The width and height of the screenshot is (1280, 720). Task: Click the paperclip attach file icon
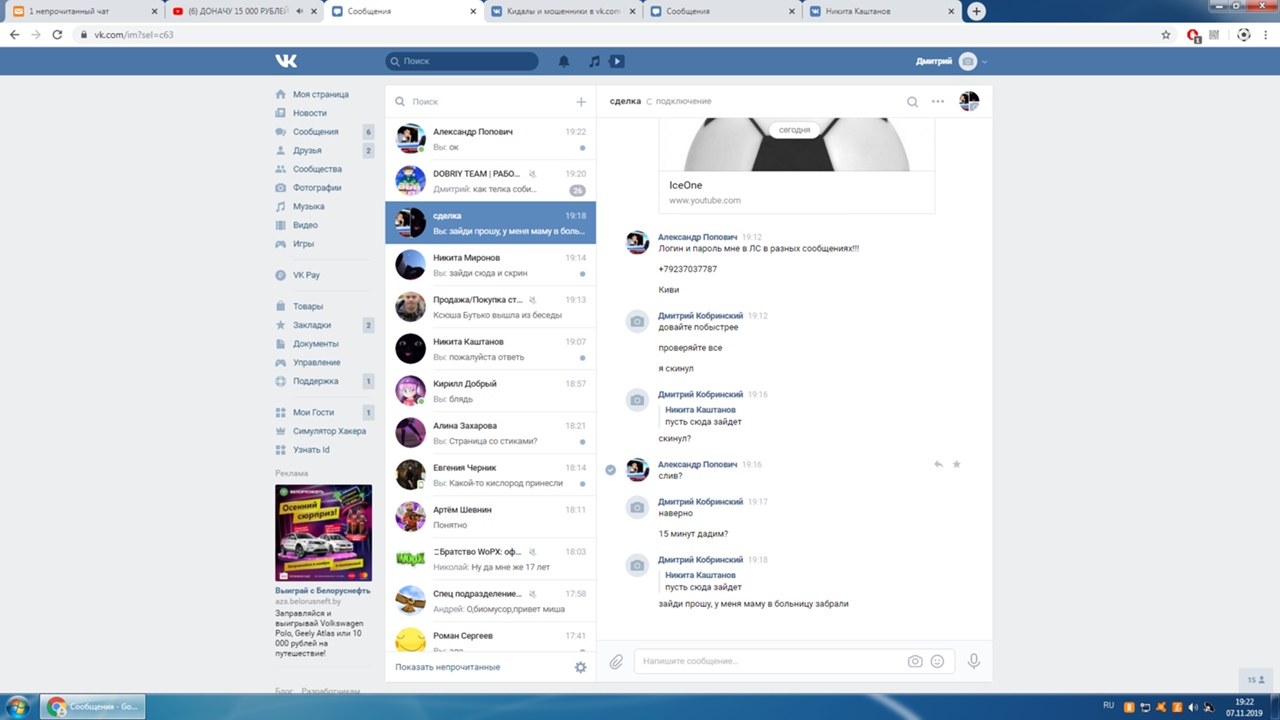click(617, 662)
